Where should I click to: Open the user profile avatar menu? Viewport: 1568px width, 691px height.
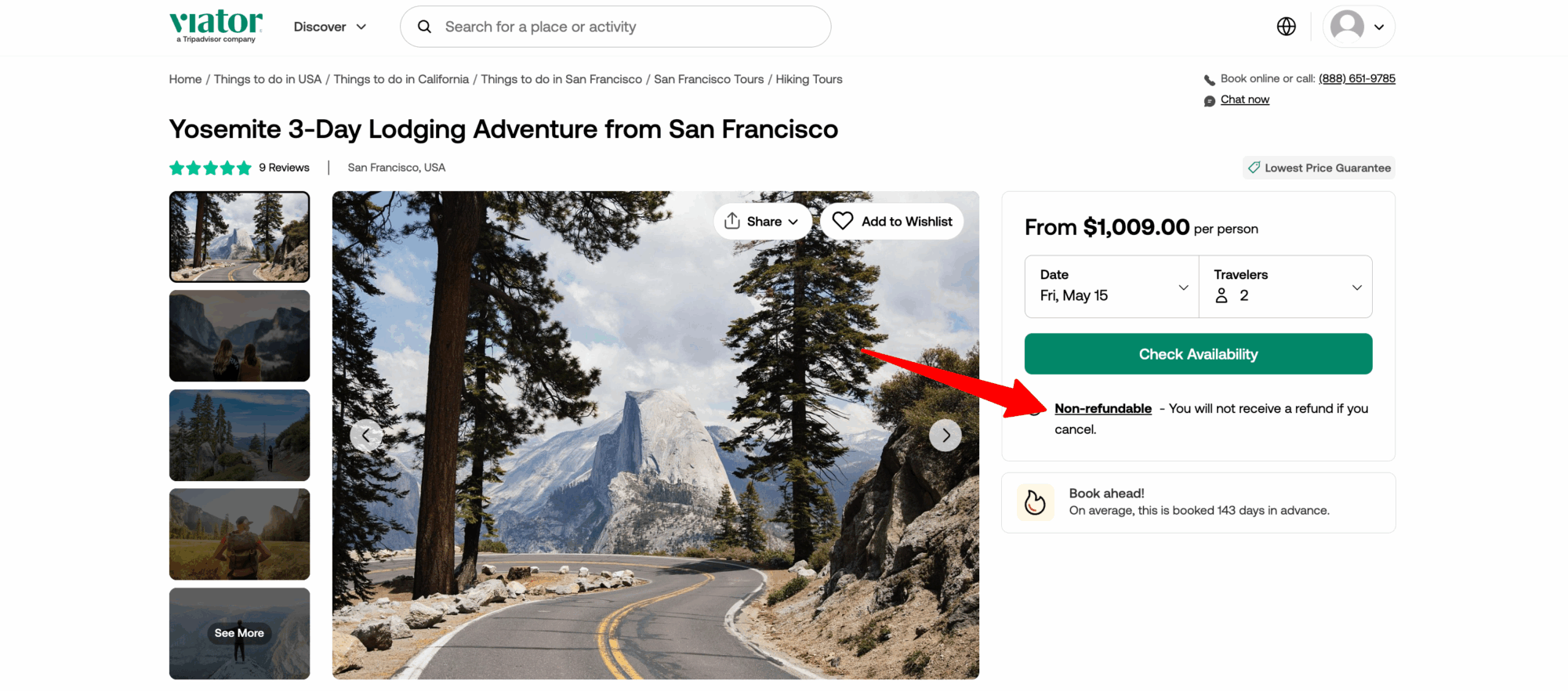1358,27
